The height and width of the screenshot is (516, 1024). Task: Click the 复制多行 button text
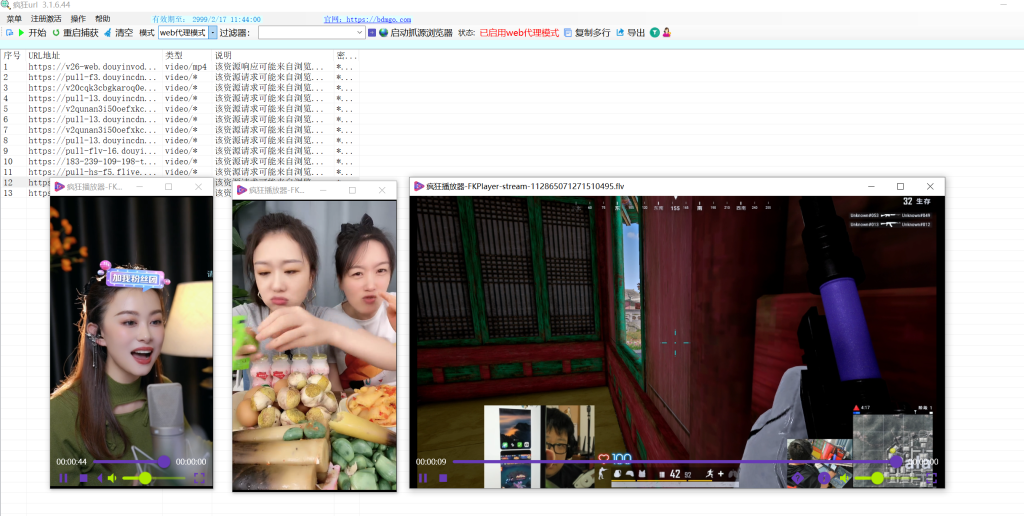click(592, 33)
